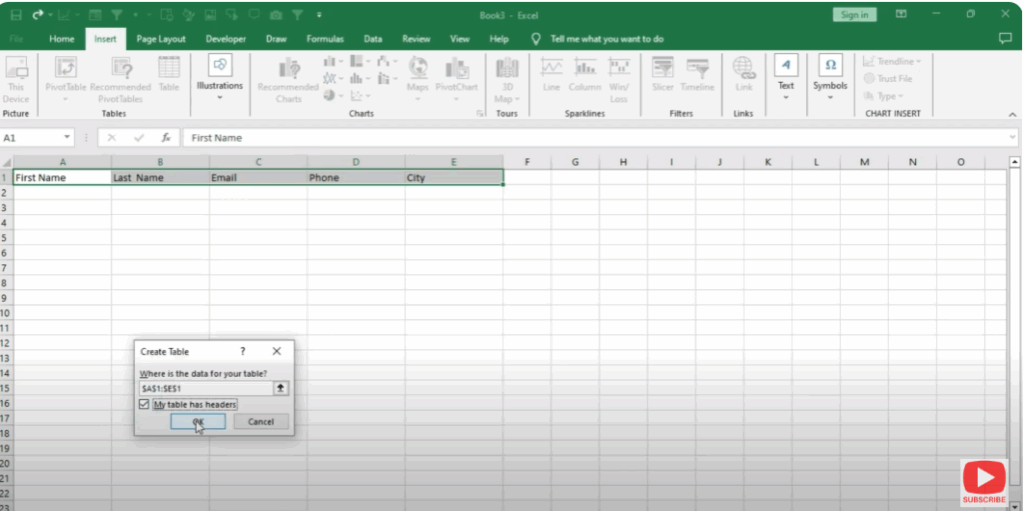Open the Review tab

tap(416, 39)
